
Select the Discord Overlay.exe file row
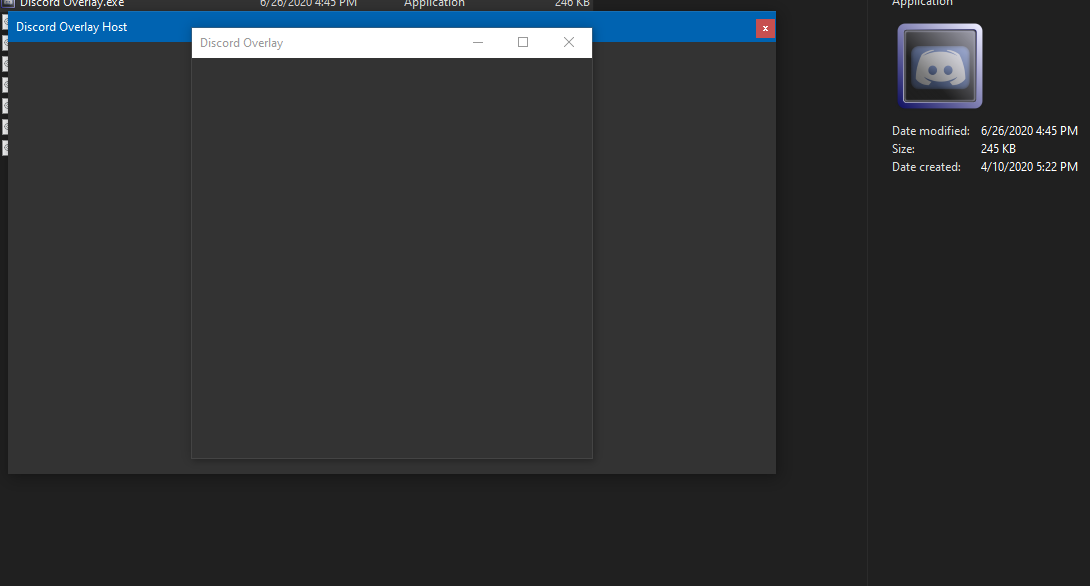point(299,4)
